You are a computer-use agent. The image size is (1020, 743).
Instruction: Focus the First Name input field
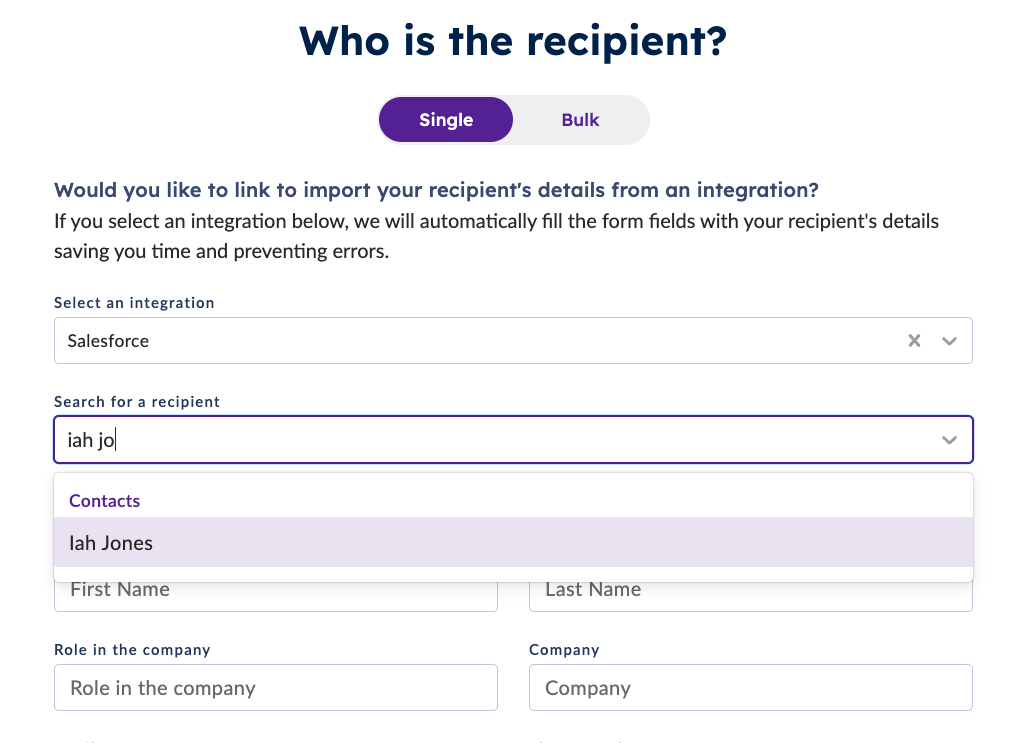click(x=275, y=589)
